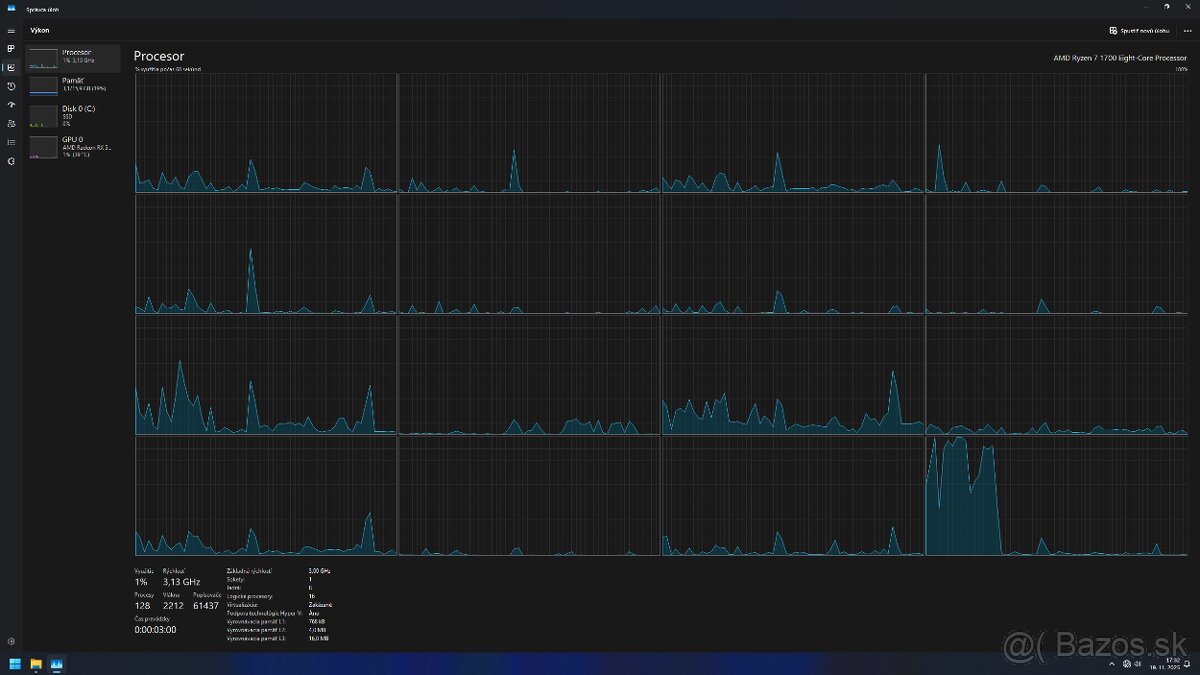
Task: Go to Startup apps icon in sidebar
Action: coord(11,104)
